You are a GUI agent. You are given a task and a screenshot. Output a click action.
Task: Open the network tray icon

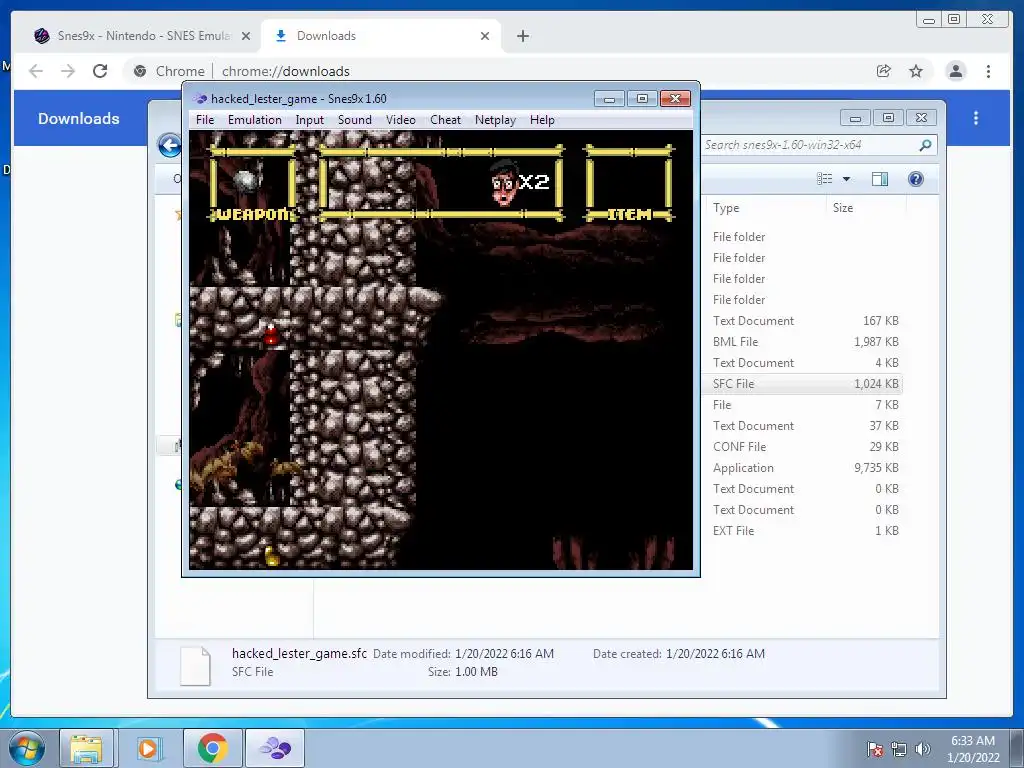(x=899, y=749)
